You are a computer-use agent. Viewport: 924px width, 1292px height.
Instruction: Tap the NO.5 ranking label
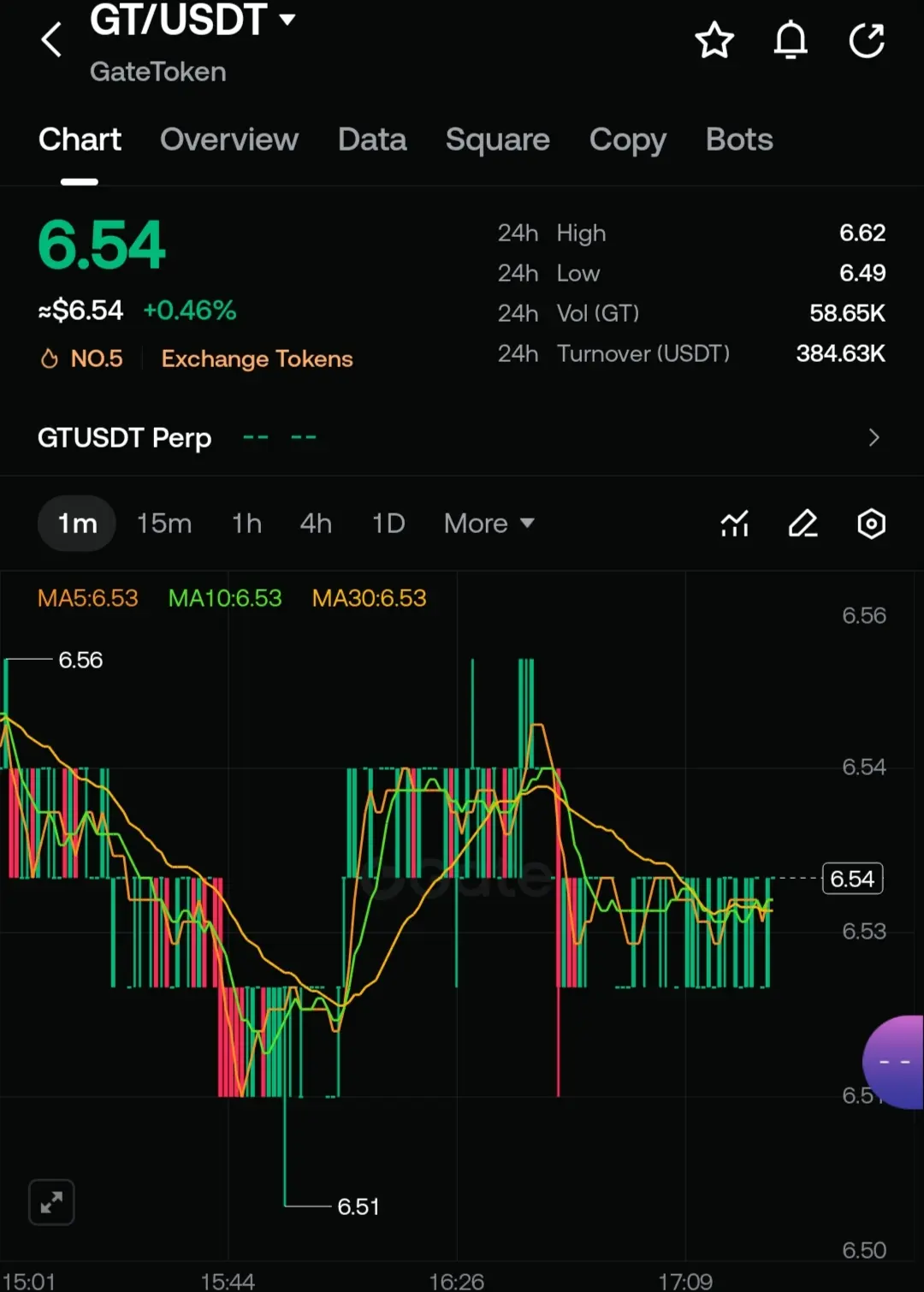point(97,359)
